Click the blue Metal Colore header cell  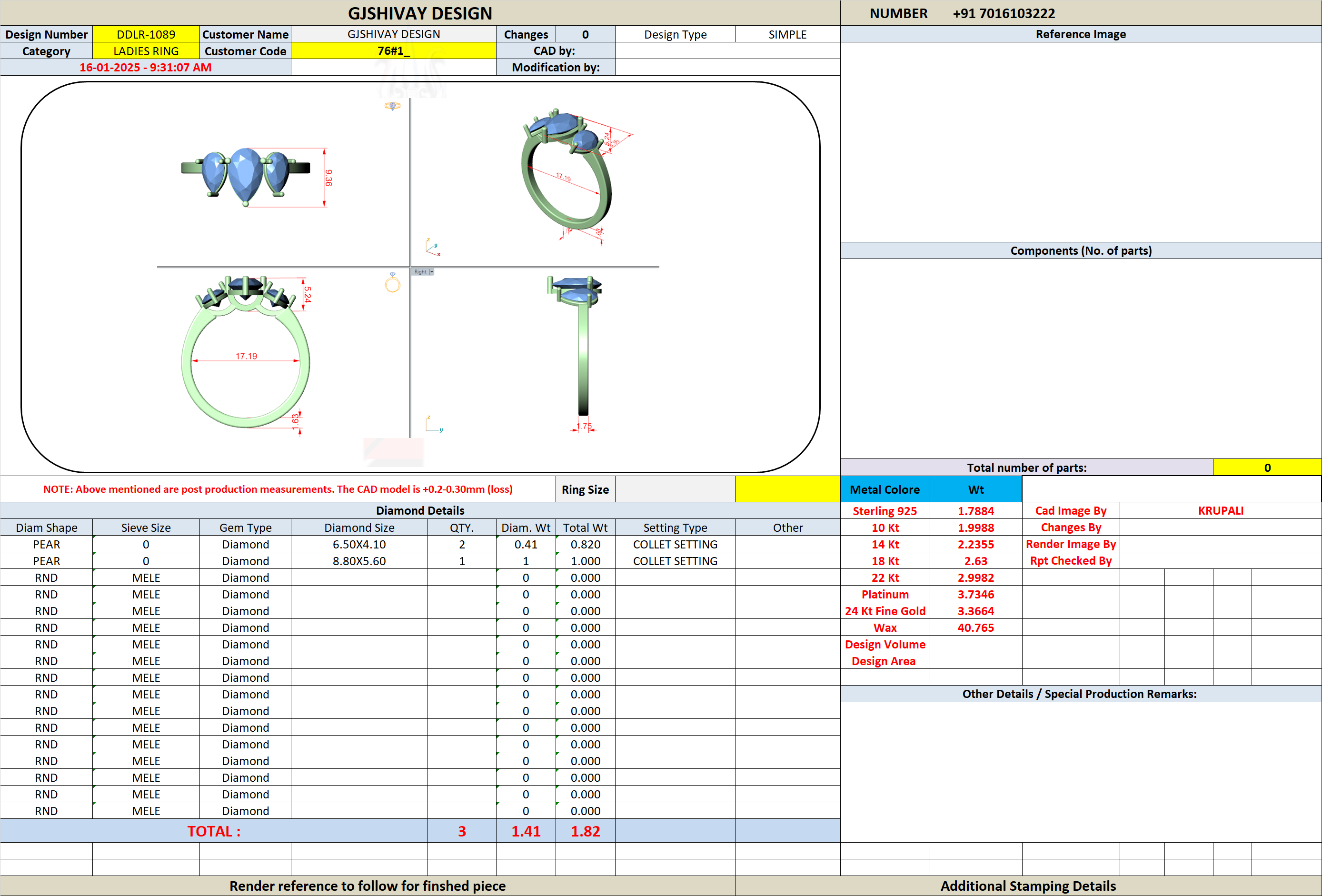coord(885,488)
